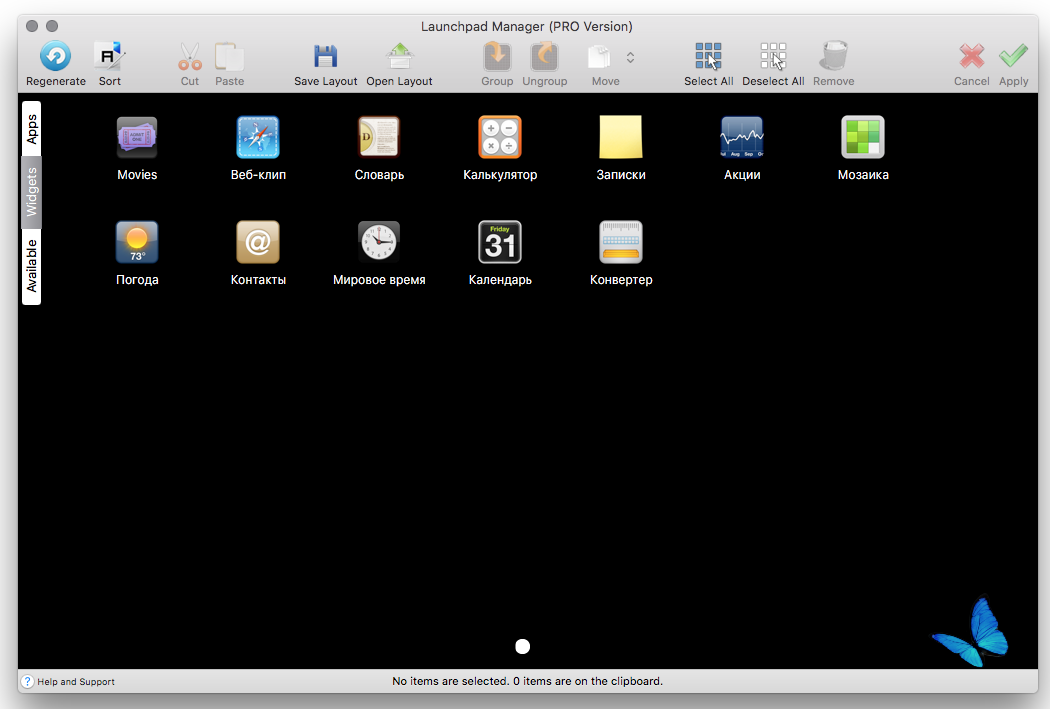Click the Regenerate toolbar icon
This screenshot has width=1050, height=709.
pyautogui.click(x=56, y=56)
